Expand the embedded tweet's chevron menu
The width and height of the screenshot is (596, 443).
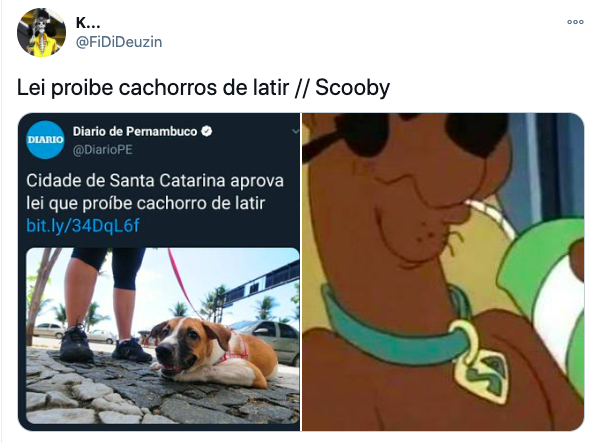(x=295, y=132)
